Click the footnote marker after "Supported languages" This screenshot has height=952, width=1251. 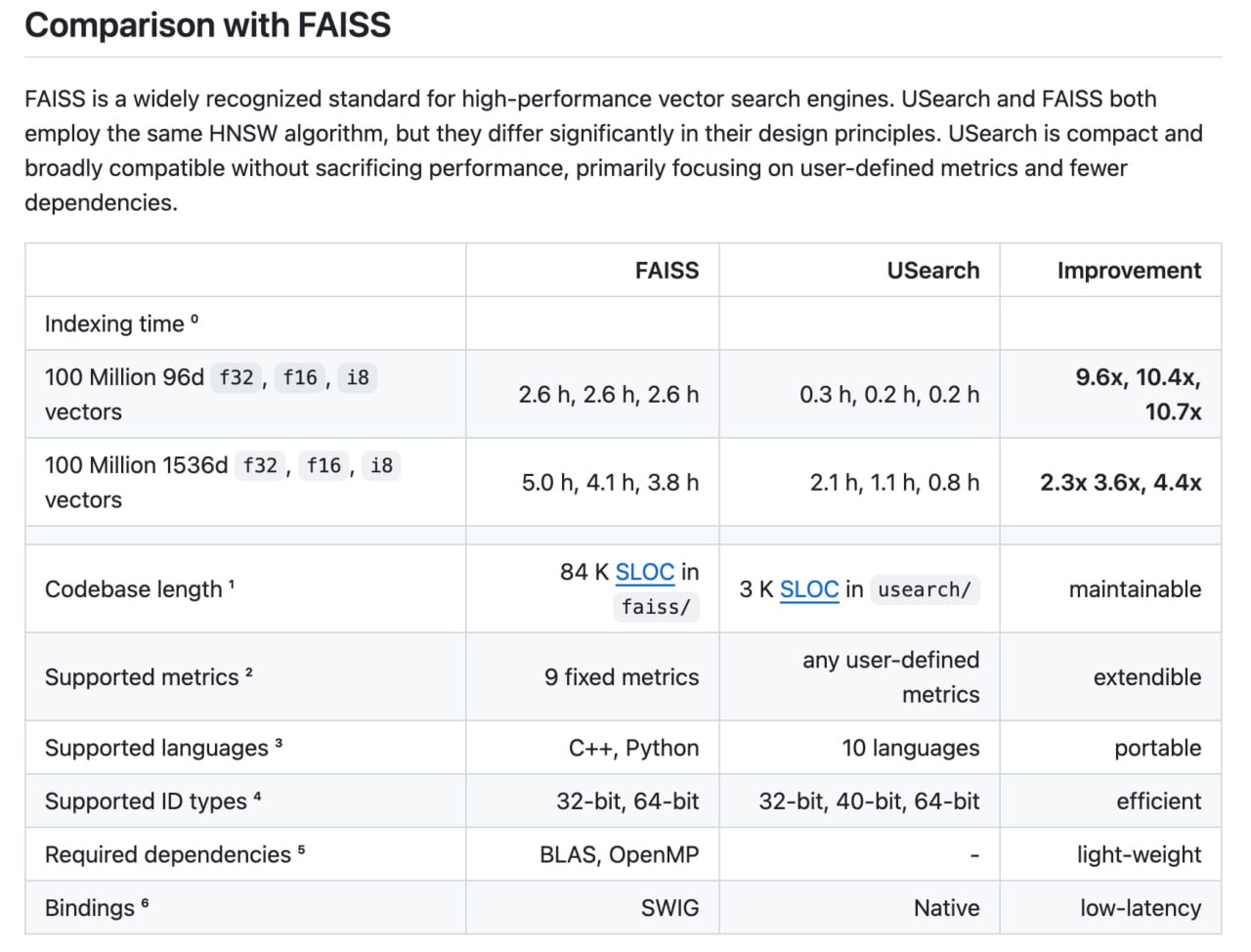click(279, 743)
